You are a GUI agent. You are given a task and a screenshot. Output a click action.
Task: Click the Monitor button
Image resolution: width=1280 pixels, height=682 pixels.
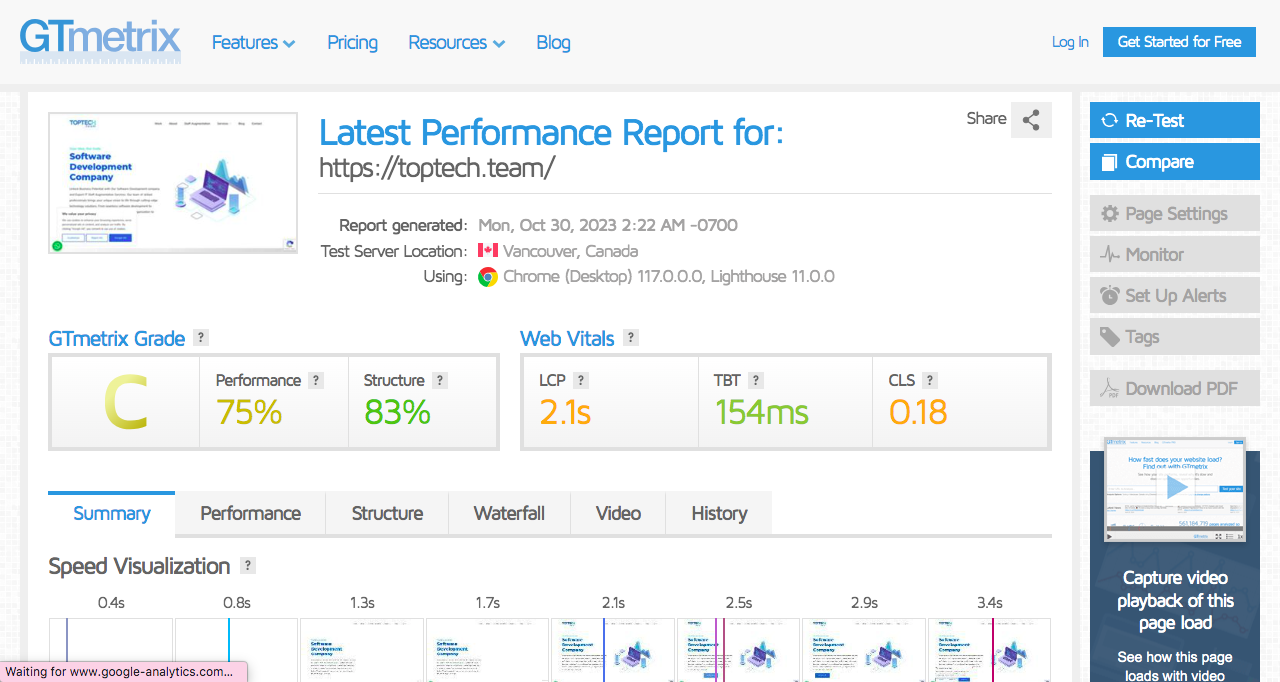[1175, 254]
